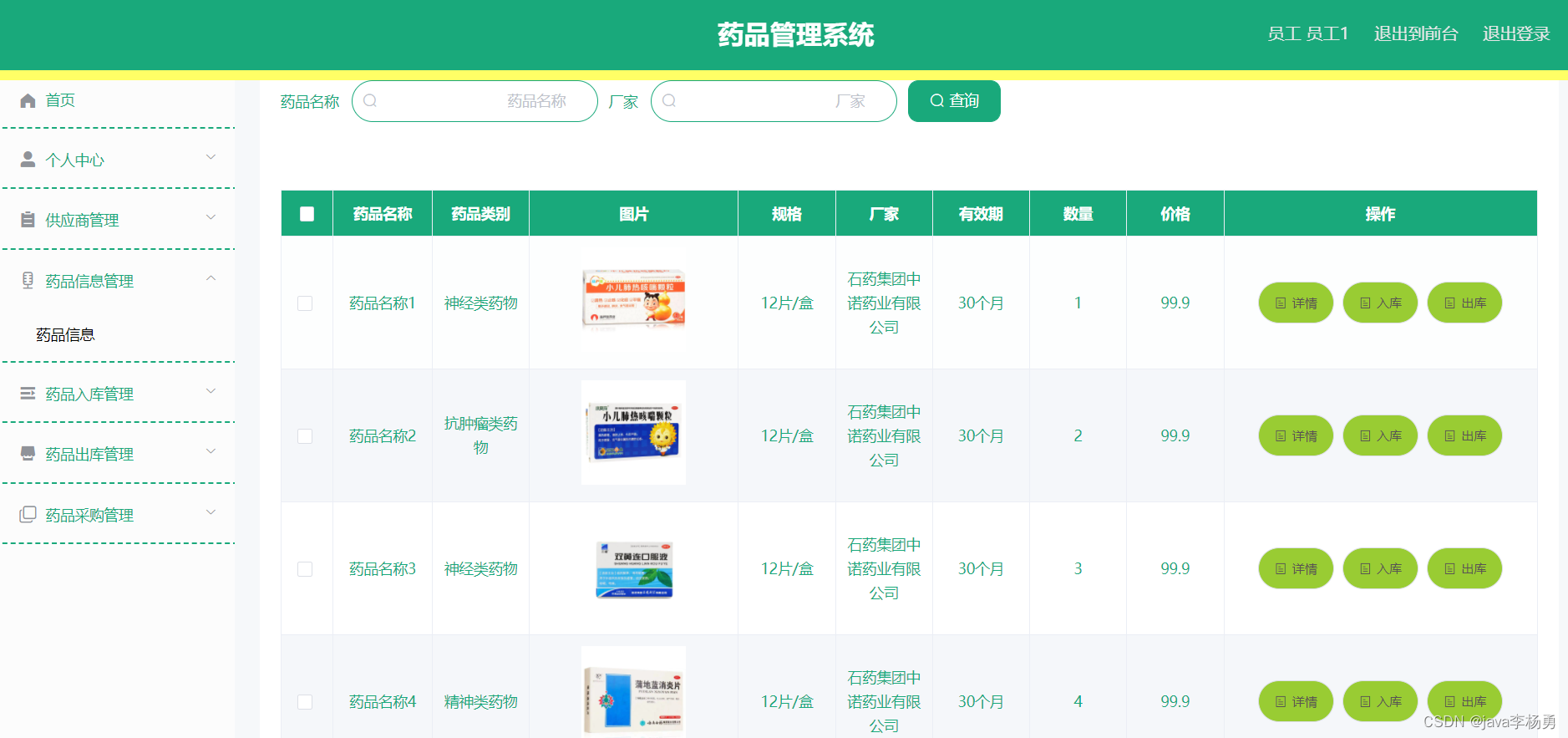The image size is (1568, 738).
Task: Click the clipboard icon for 供应商管理
Action: pos(28,220)
